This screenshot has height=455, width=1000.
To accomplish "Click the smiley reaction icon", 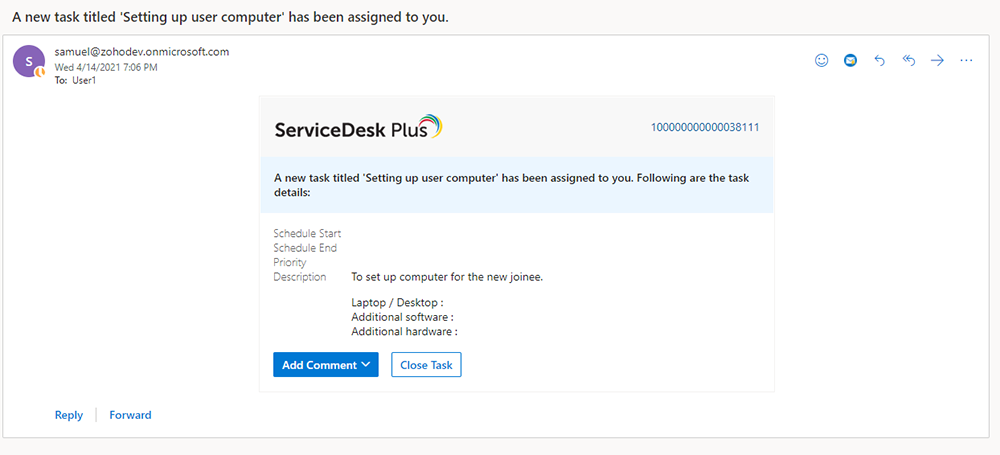I will [822, 60].
